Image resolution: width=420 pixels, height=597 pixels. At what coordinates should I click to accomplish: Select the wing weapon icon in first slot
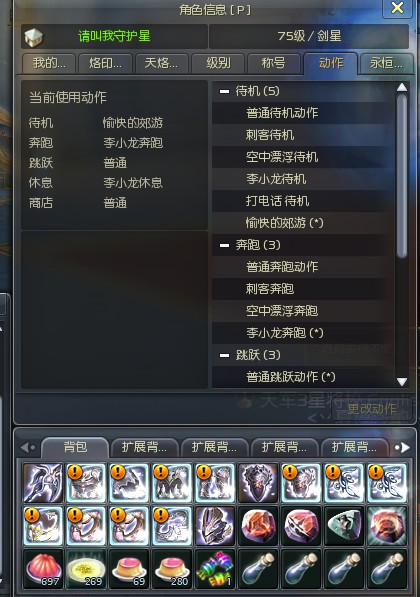43,483
